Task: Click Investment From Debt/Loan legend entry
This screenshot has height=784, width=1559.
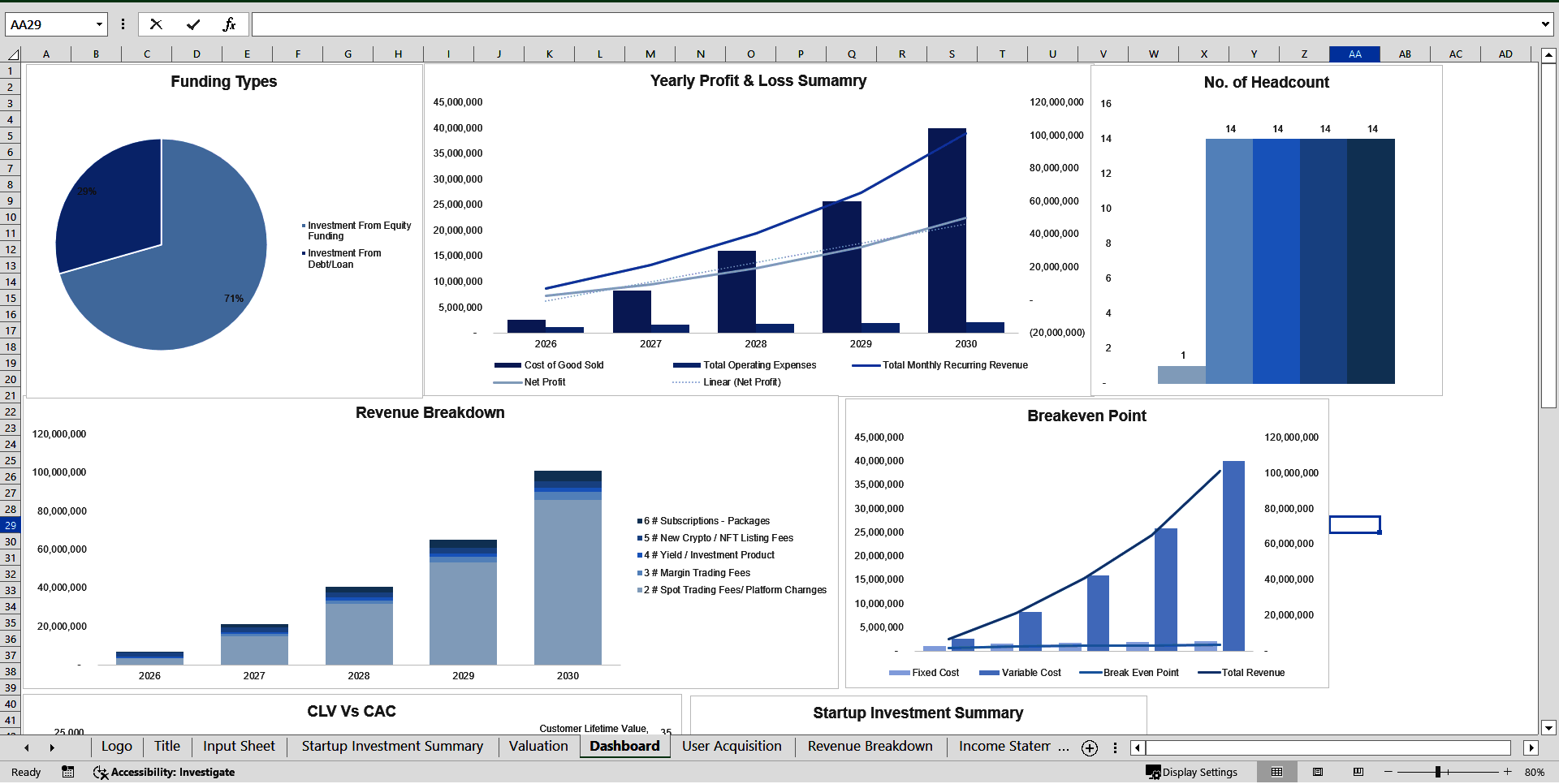Action: click(341, 259)
